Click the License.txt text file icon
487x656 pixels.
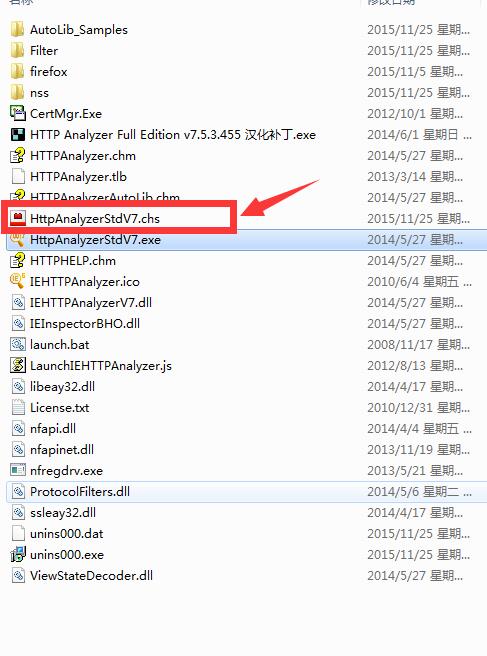(x=18, y=407)
